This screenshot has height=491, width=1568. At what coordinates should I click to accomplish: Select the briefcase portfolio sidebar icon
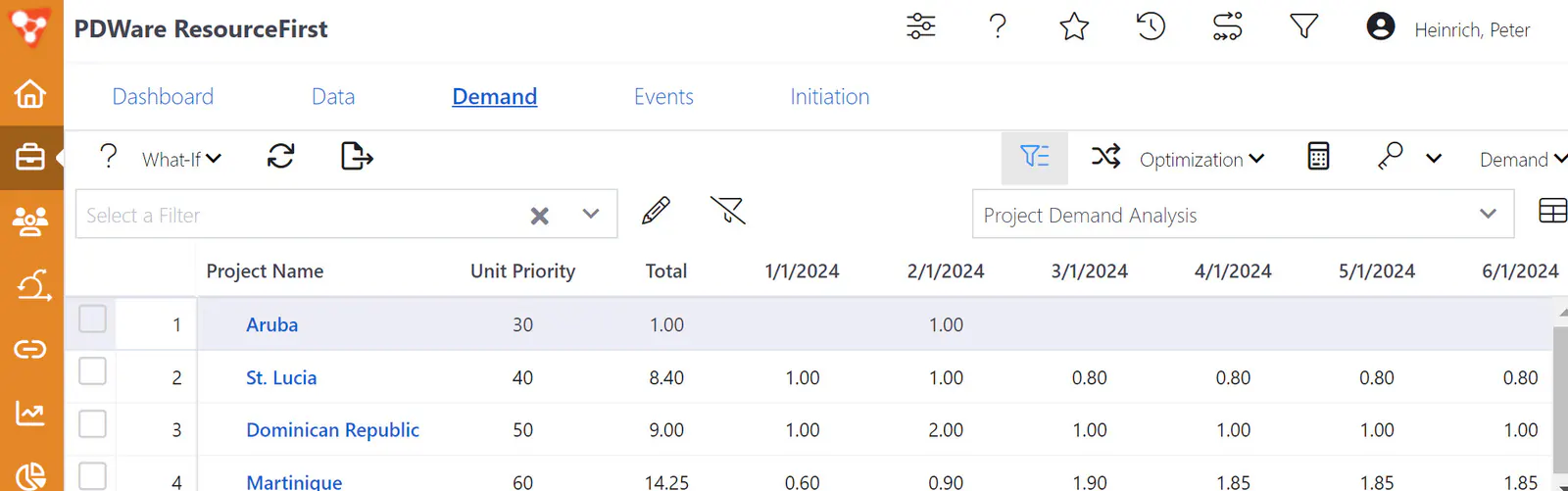click(x=30, y=157)
